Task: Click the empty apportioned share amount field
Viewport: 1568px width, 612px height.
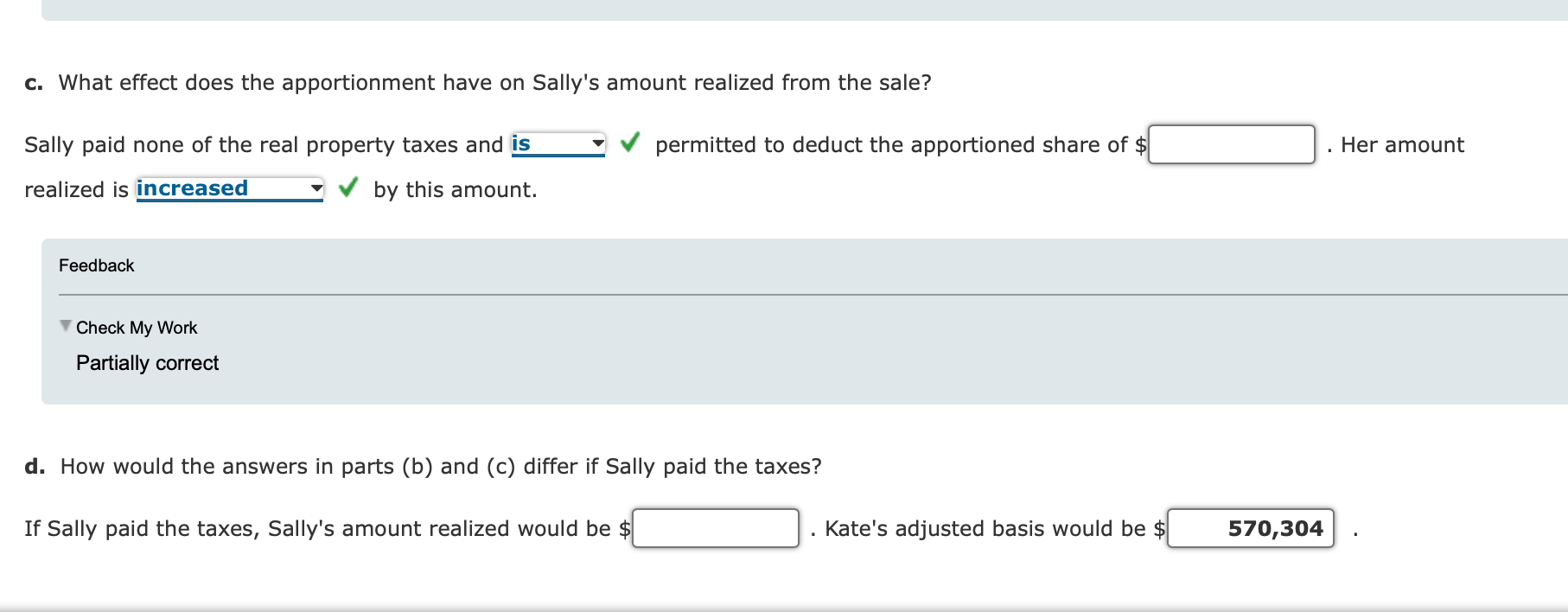Action: point(1231,144)
